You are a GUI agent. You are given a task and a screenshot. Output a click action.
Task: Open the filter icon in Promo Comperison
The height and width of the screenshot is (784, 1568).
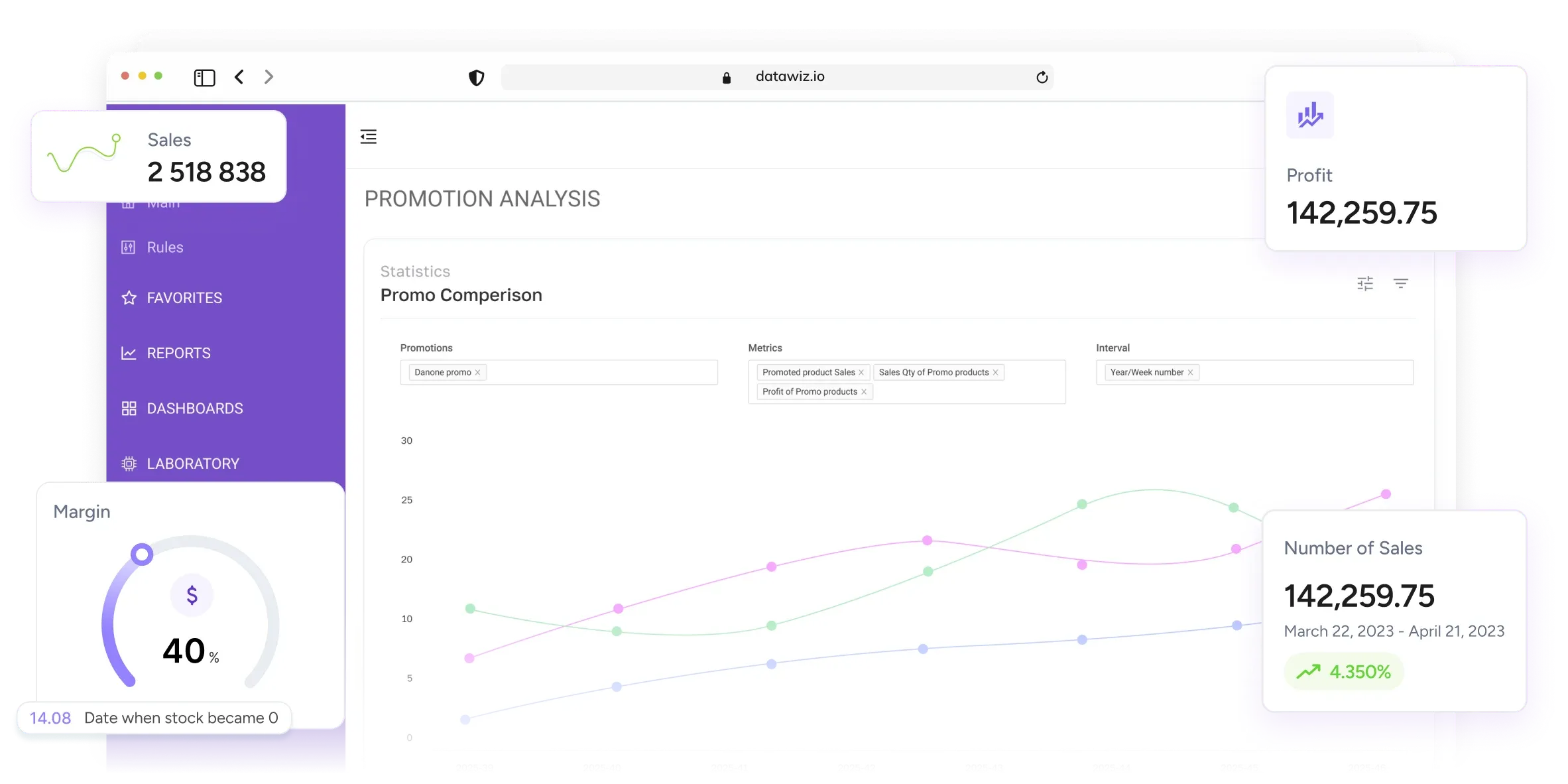tap(1401, 284)
